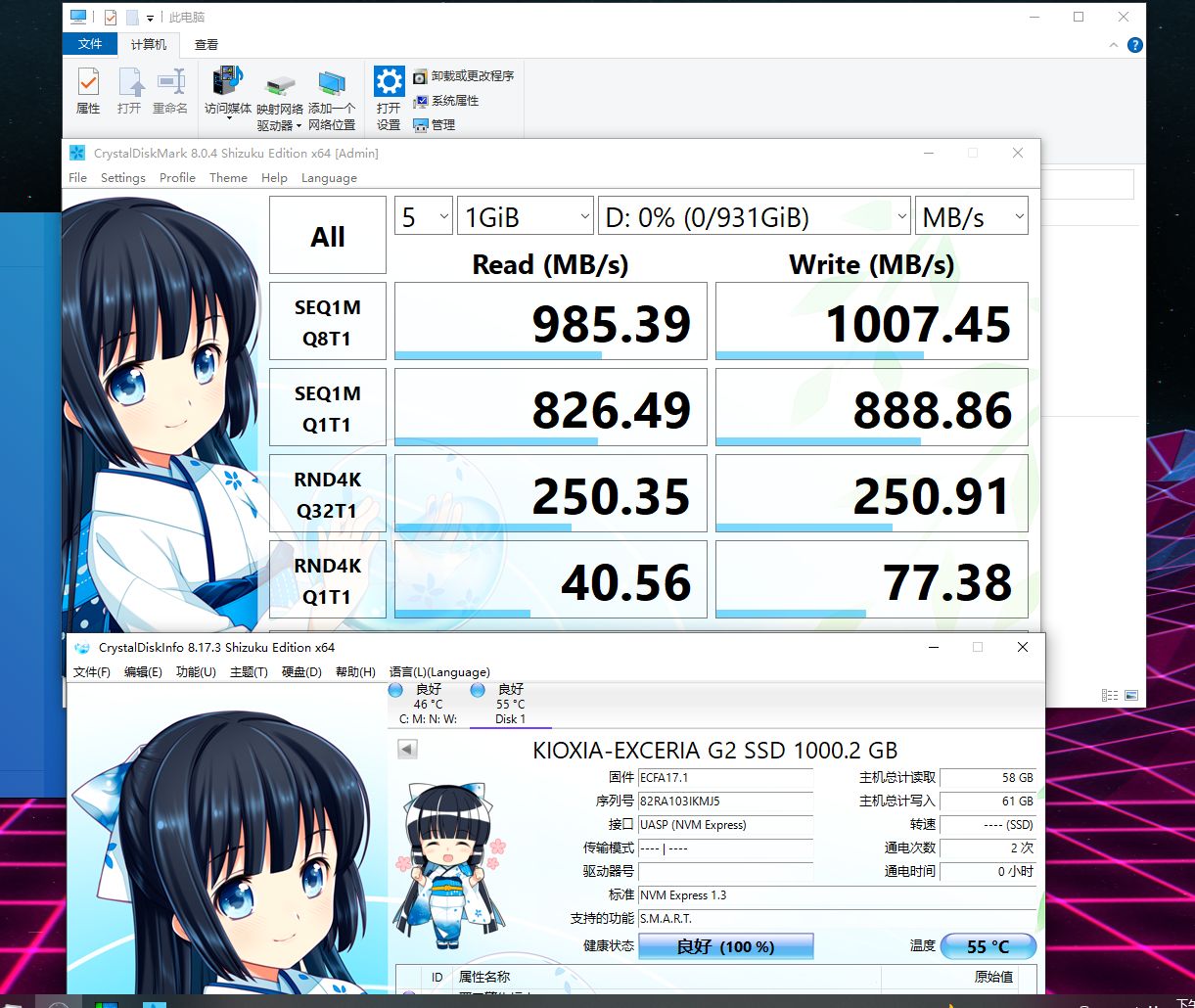The height and width of the screenshot is (1008, 1195).
Task: Click properties checkmark icon in quick access toolbar
Action: pos(110,18)
